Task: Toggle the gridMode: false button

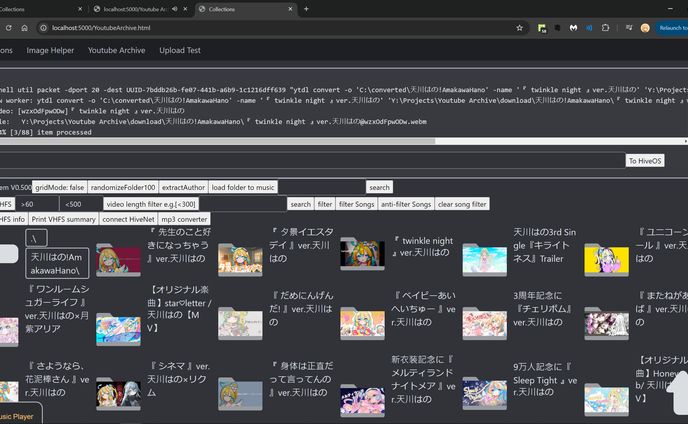Action: (x=60, y=187)
